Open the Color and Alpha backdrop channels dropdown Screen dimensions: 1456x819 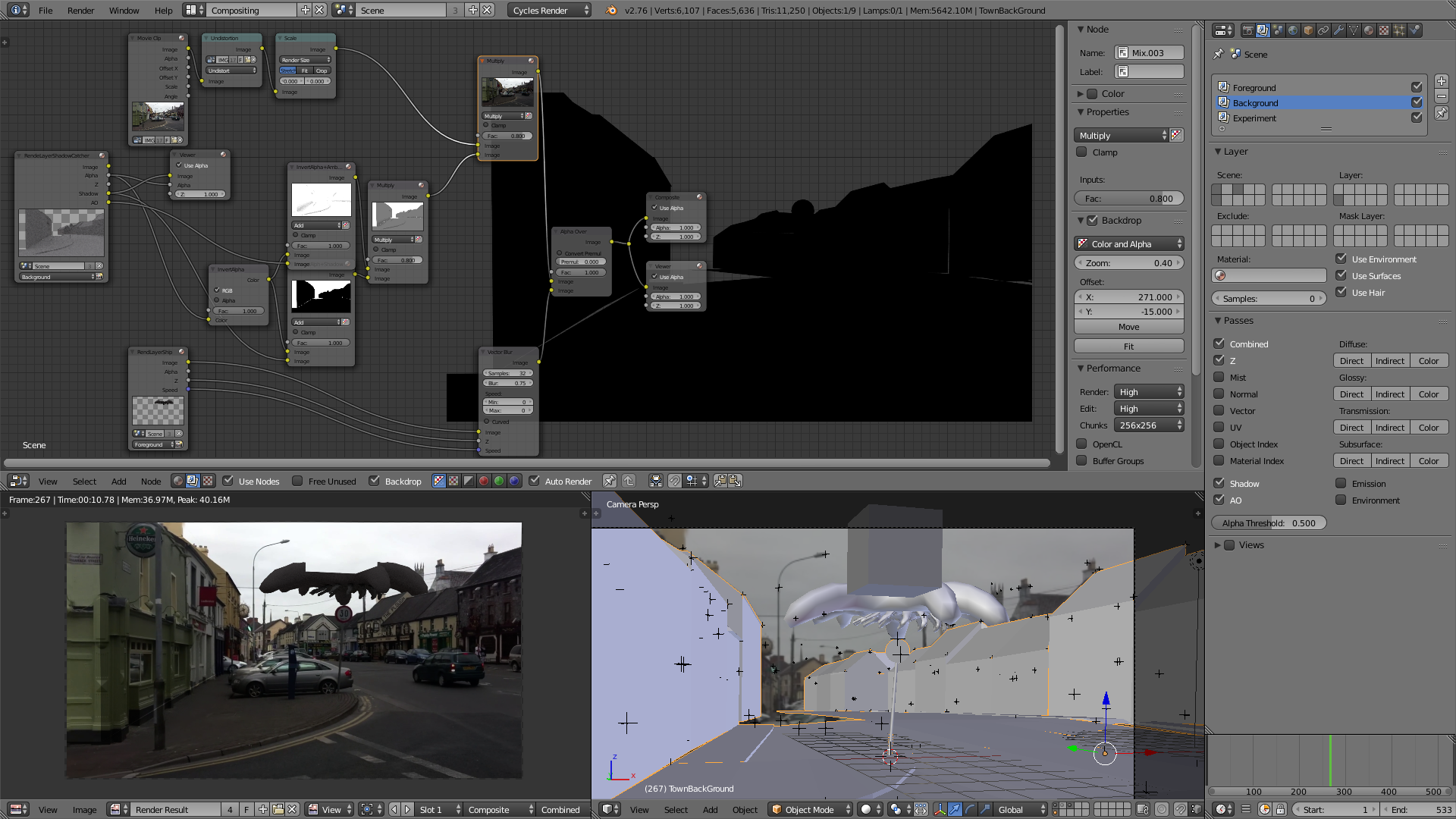1129,243
